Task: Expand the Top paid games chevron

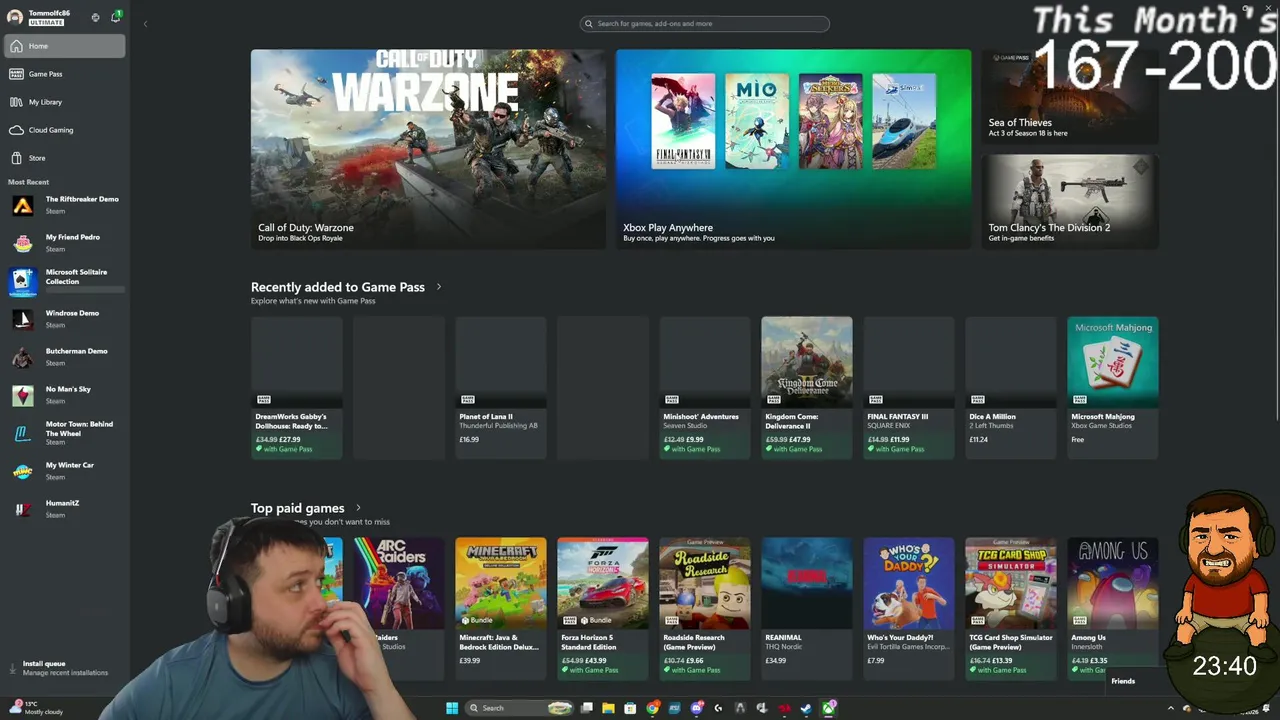Action: coord(358,508)
